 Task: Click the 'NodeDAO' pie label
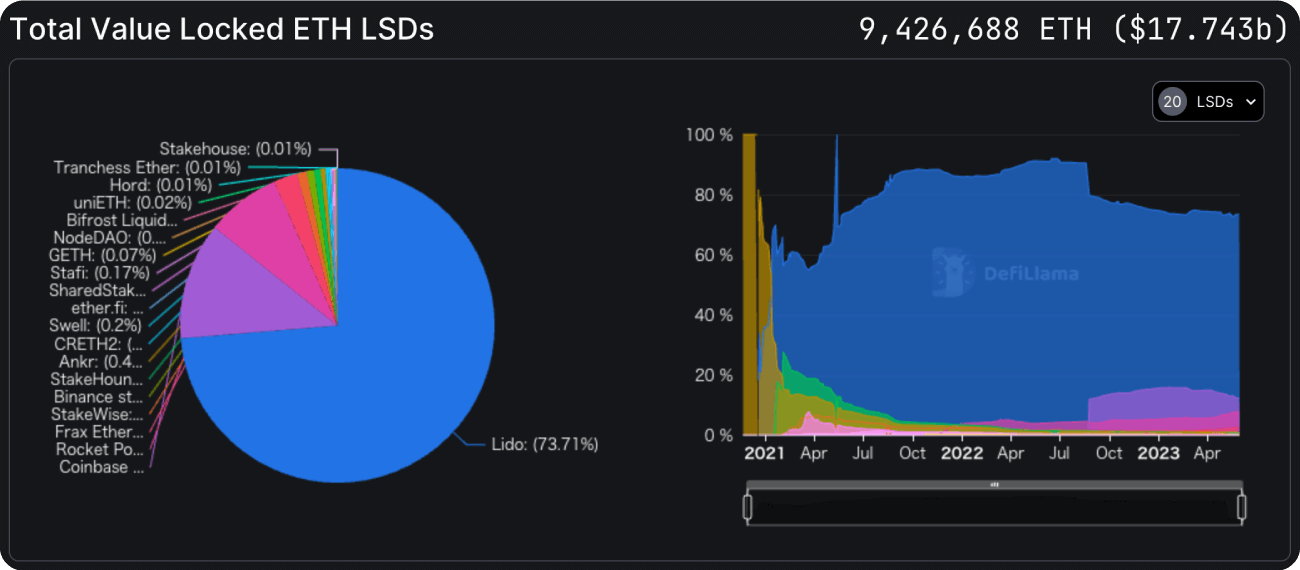tap(109, 238)
